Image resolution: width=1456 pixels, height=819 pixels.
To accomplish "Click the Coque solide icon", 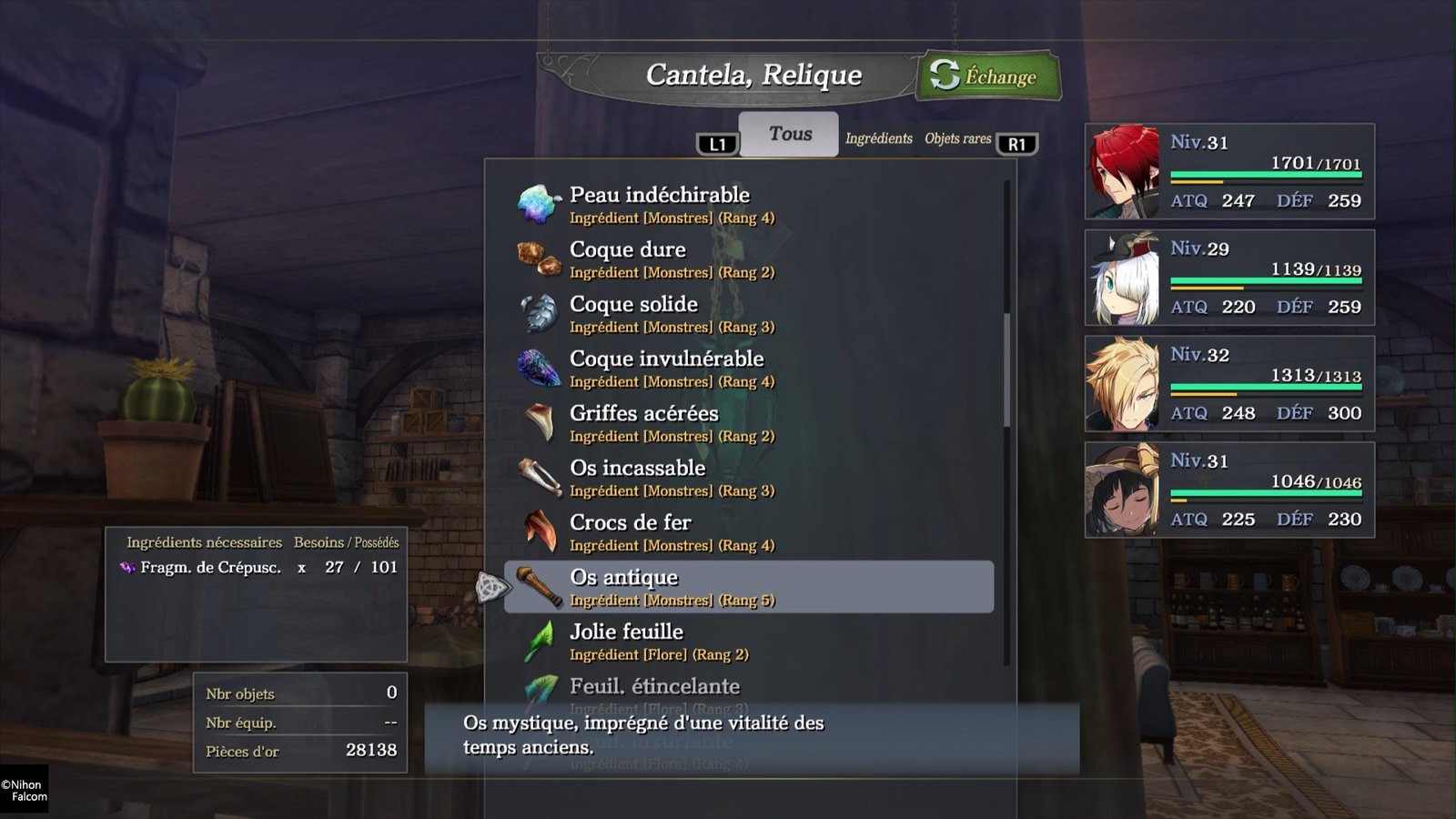I will coord(539,313).
